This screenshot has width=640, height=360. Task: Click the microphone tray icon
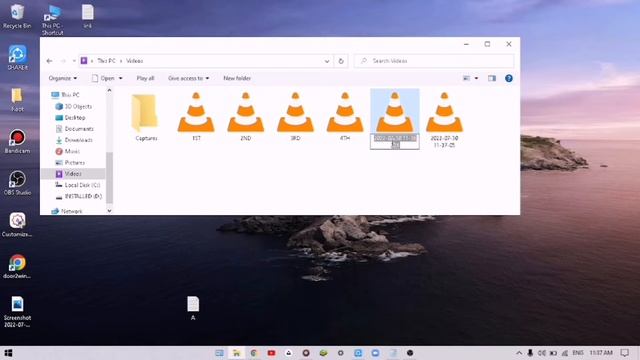(x=530, y=353)
